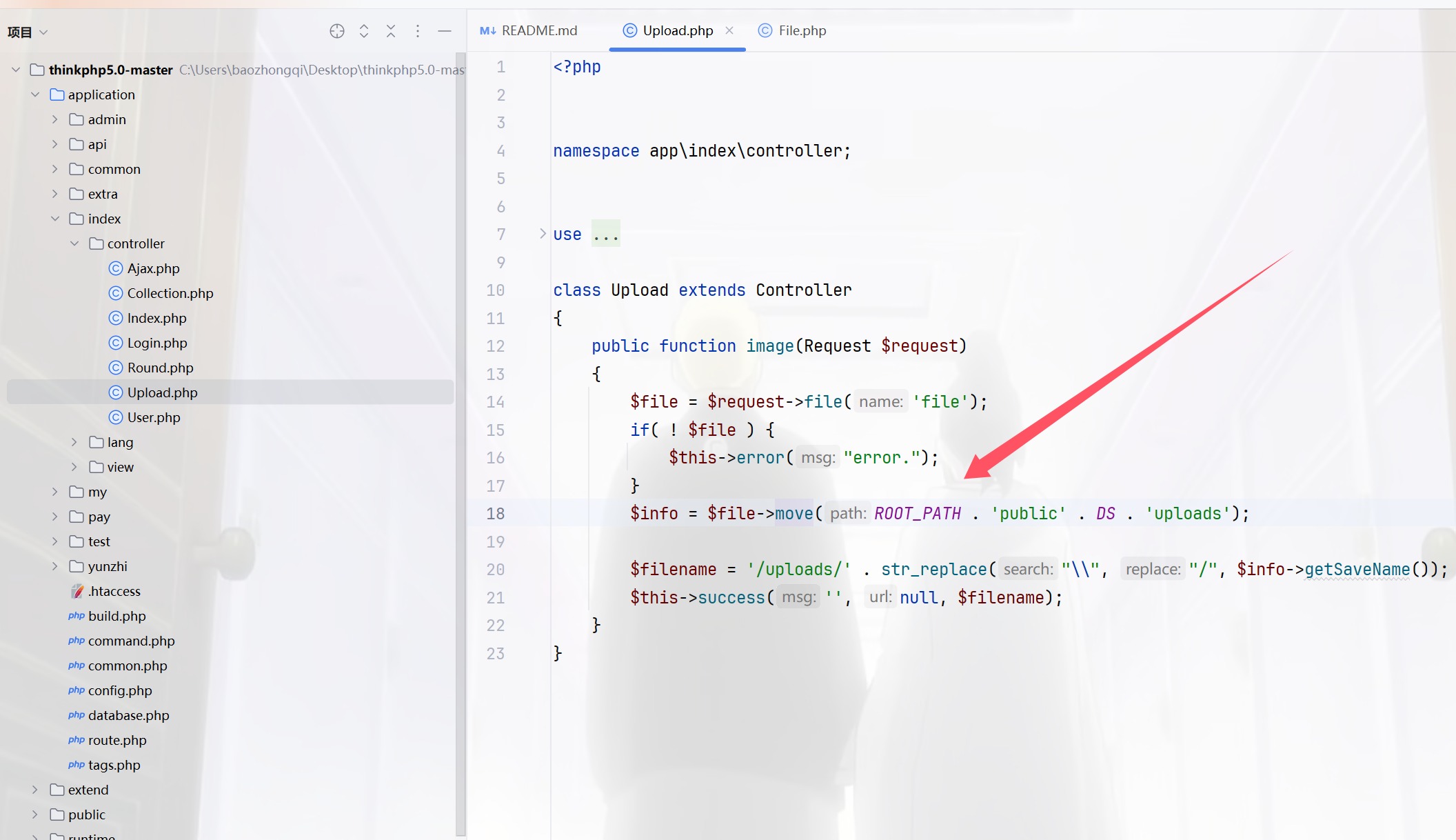1456x840 pixels.
Task: Click the folded ellipsis after use
Action: pos(605,234)
